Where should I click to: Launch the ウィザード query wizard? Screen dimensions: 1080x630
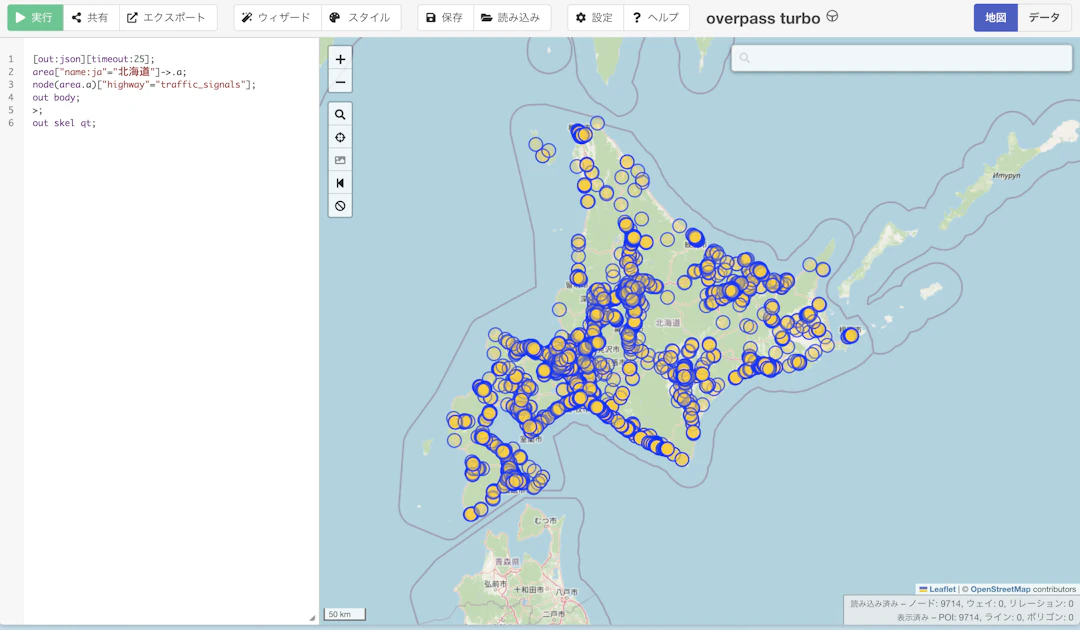click(x=277, y=18)
